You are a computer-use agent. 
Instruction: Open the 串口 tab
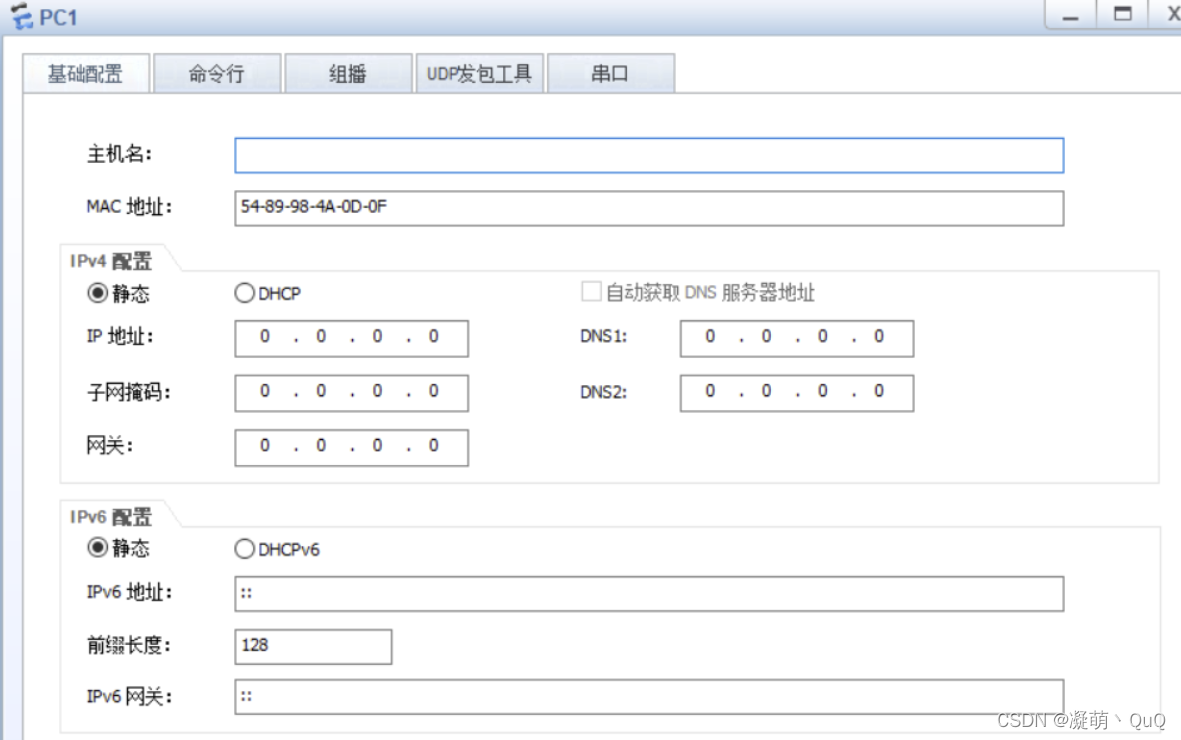(610, 74)
